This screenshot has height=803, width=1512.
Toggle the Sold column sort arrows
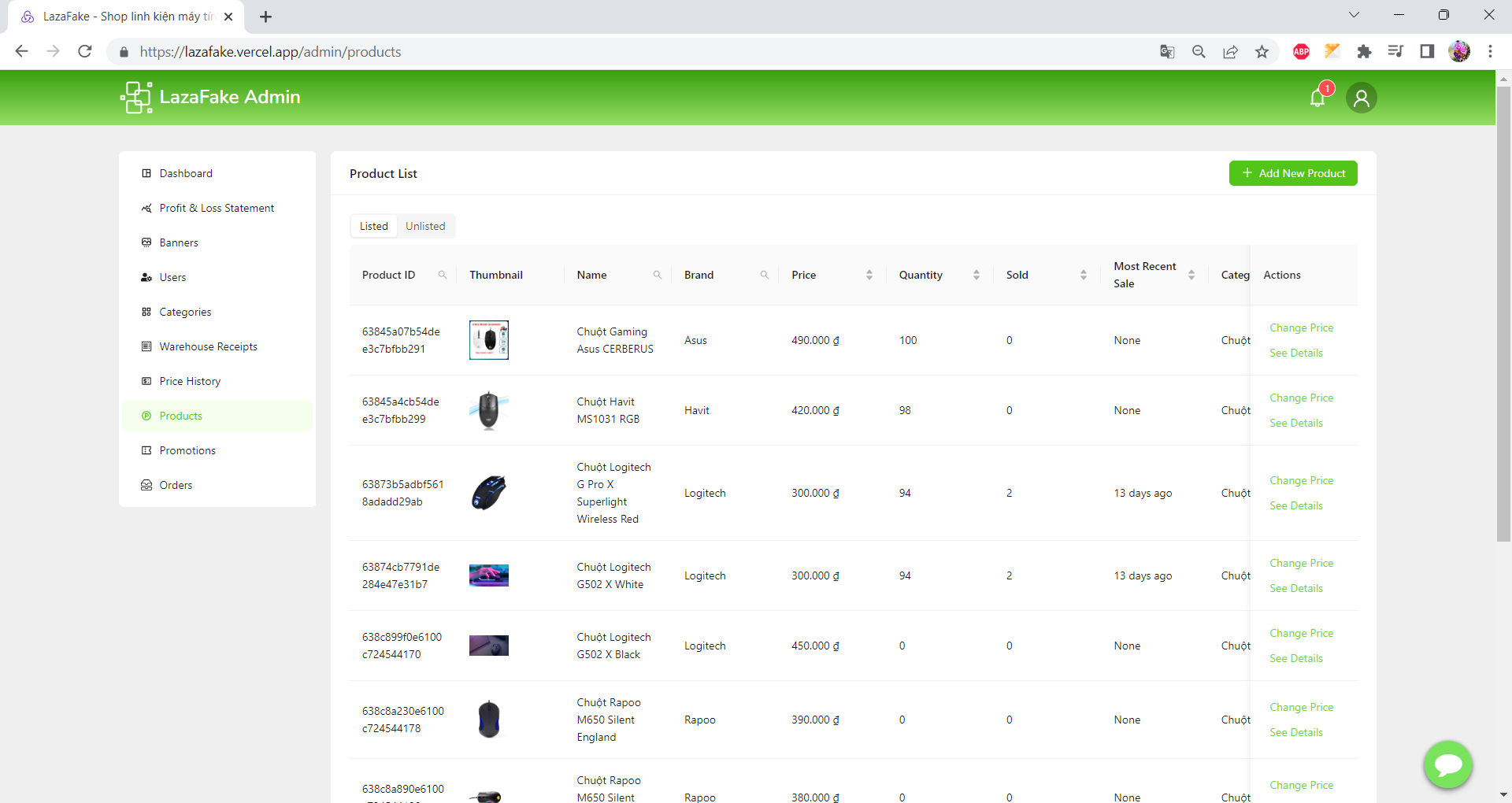(1084, 275)
